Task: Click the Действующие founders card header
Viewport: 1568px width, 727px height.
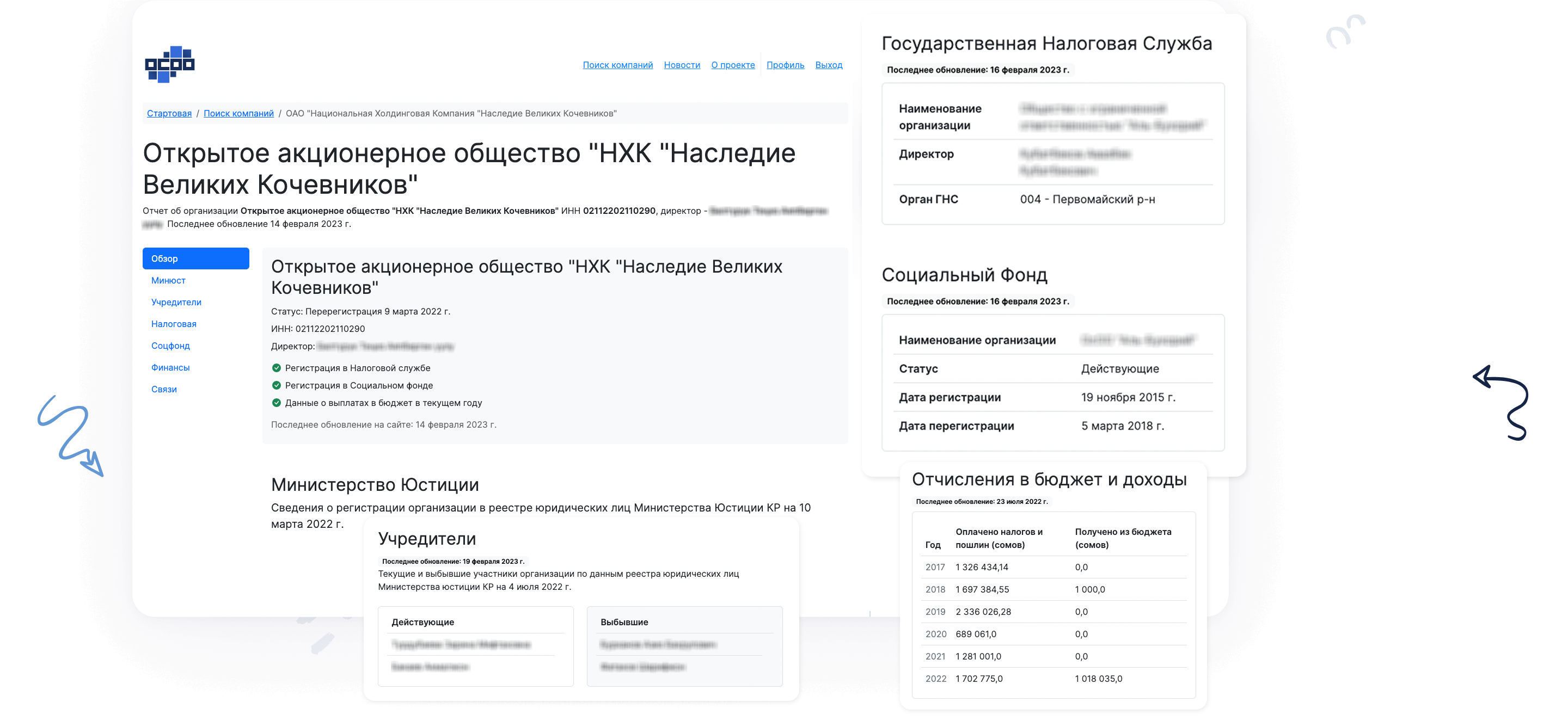Action: [422, 623]
